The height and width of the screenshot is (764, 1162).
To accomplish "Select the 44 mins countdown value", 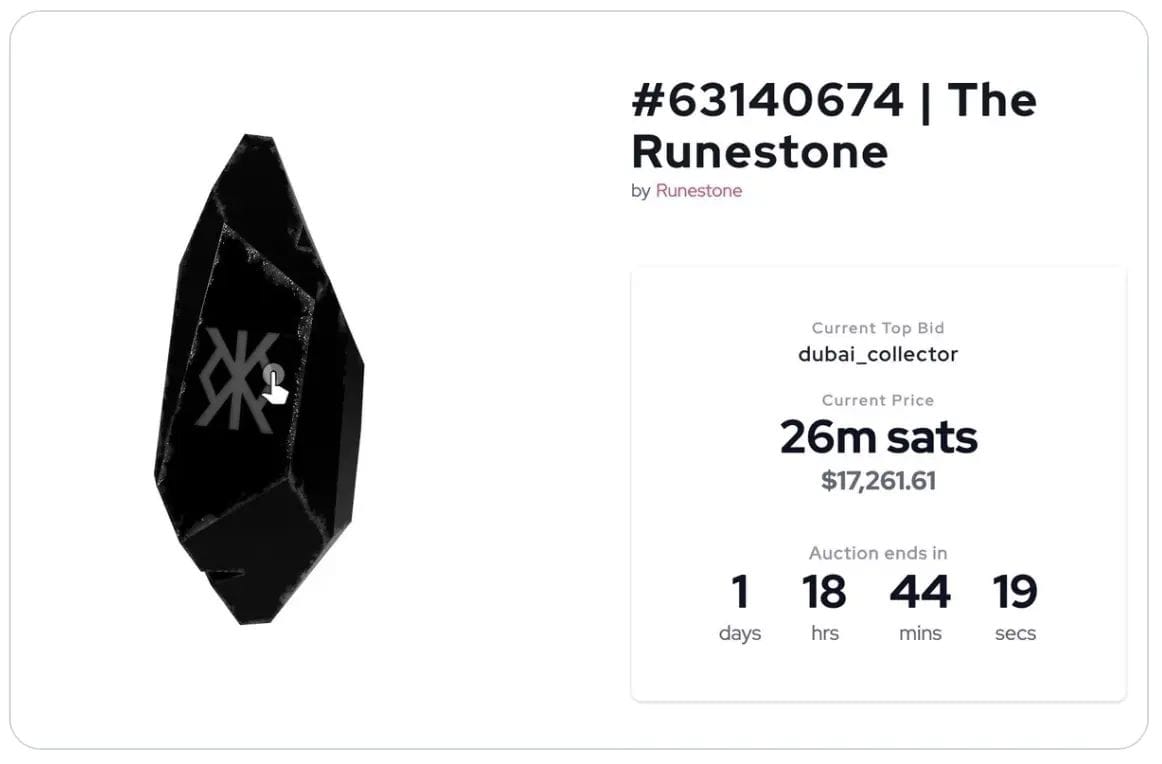I will (920, 592).
